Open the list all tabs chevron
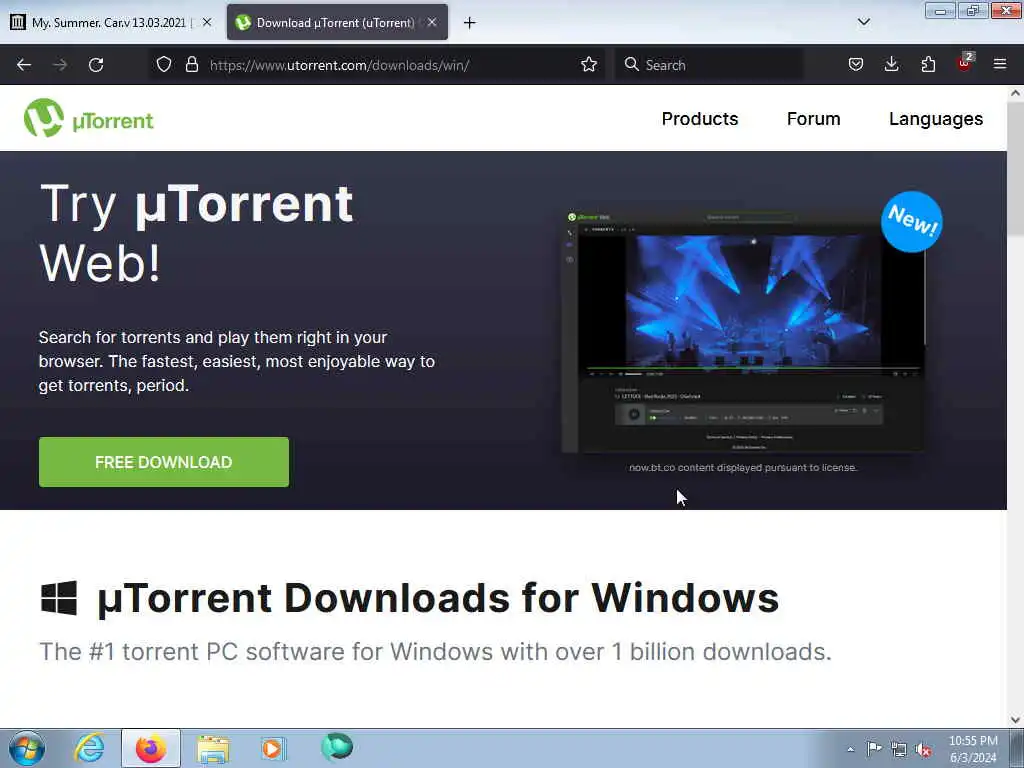 (x=864, y=22)
